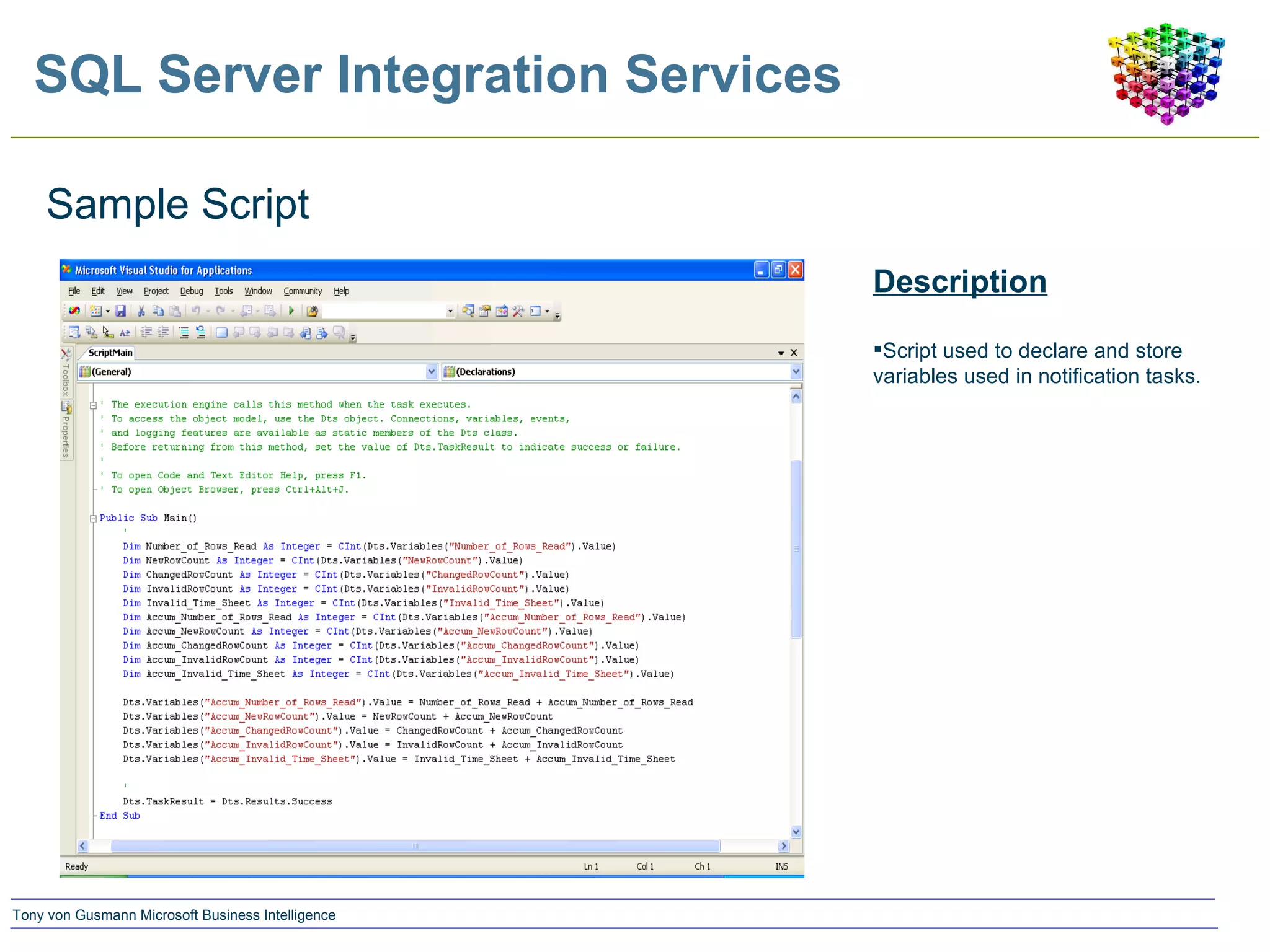
Task: Click the Copy icon in the toolbar
Action: click(x=158, y=311)
